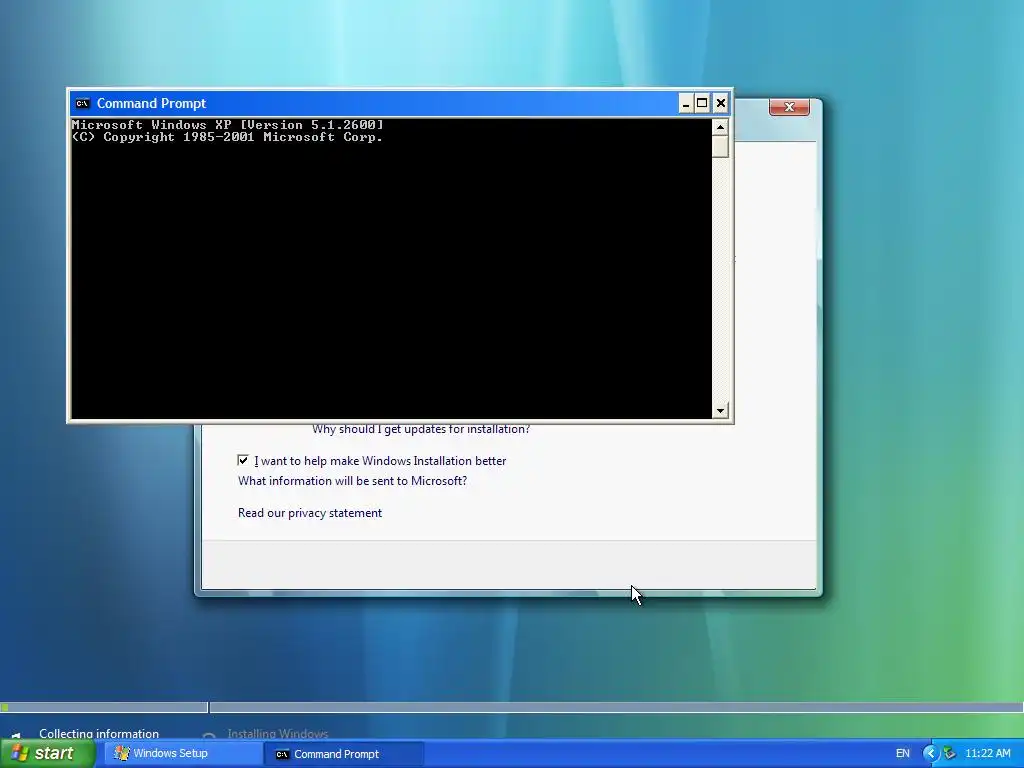Click Command Prompt scrollbar up arrow
This screenshot has width=1024, height=768.
click(720, 127)
